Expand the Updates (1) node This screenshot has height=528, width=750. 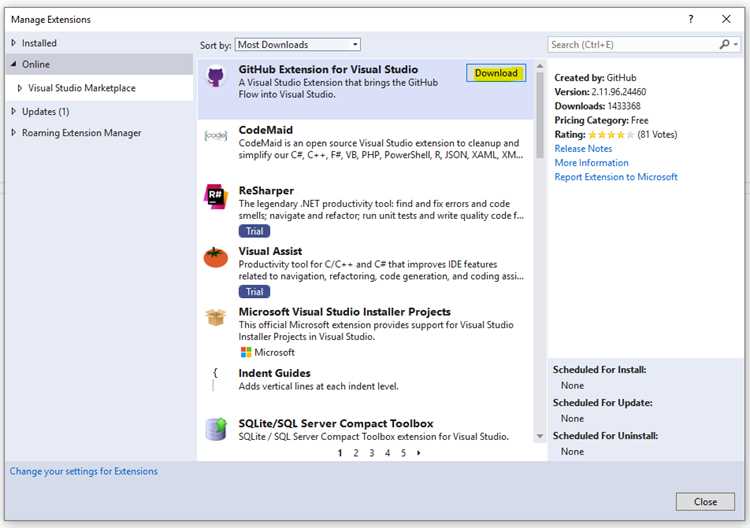point(13,111)
